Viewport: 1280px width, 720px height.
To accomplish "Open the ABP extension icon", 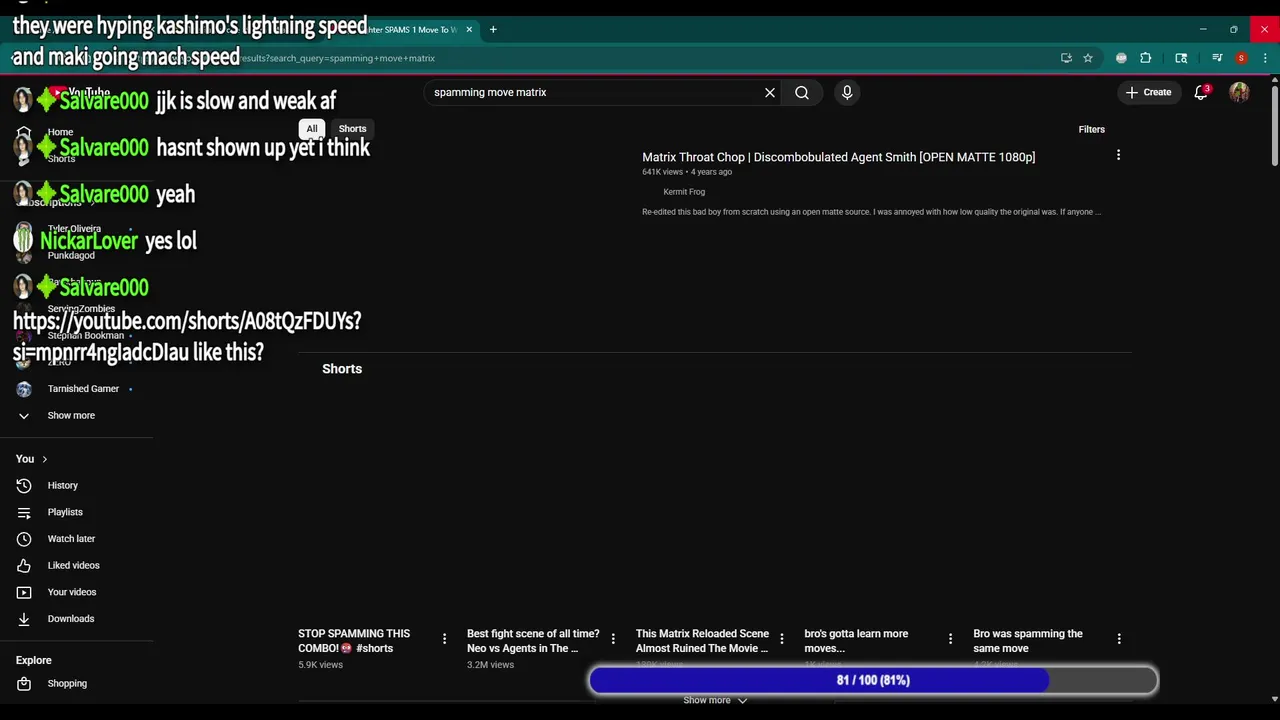I will coord(1121,58).
